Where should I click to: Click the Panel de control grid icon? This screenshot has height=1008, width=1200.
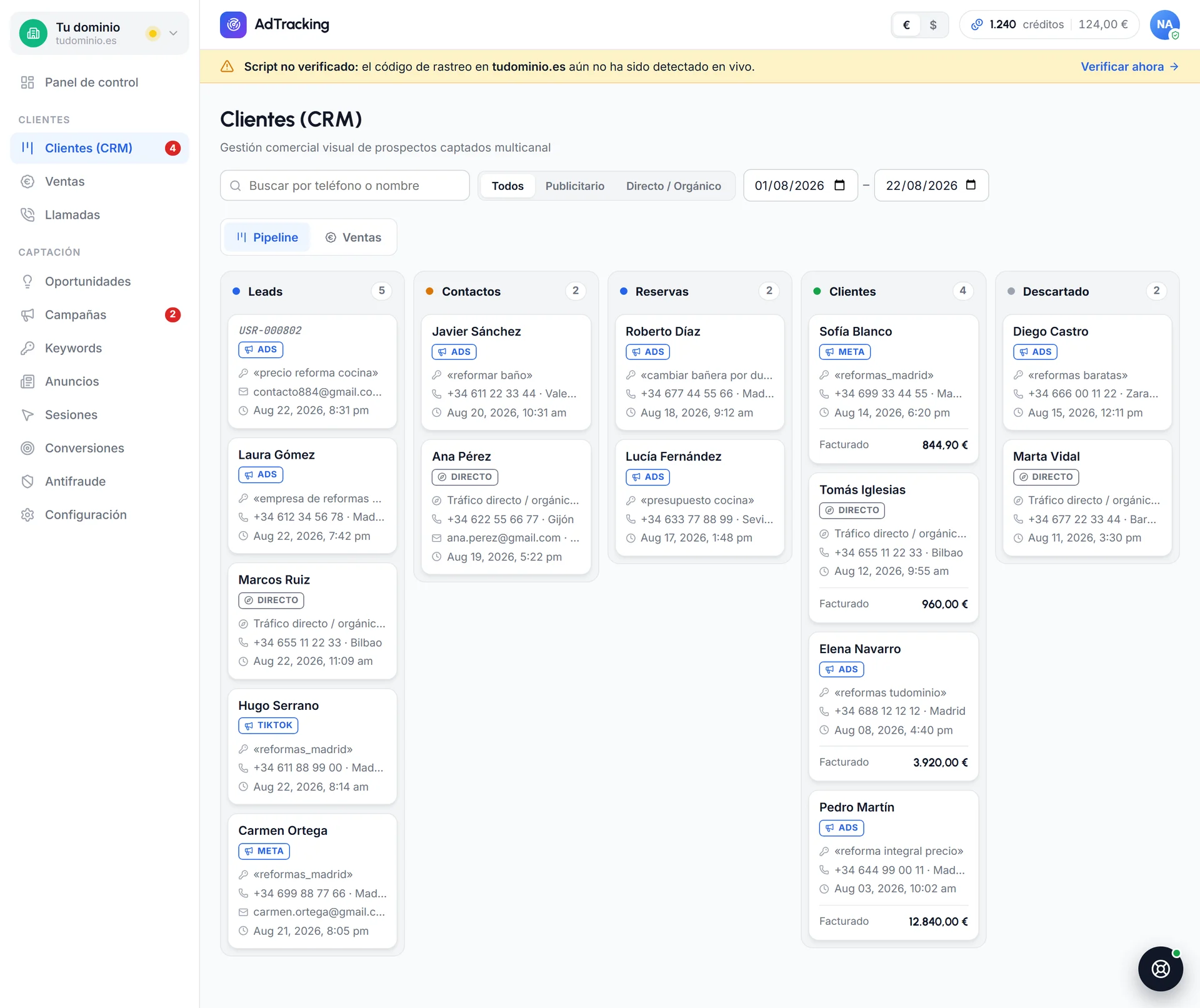(x=27, y=82)
